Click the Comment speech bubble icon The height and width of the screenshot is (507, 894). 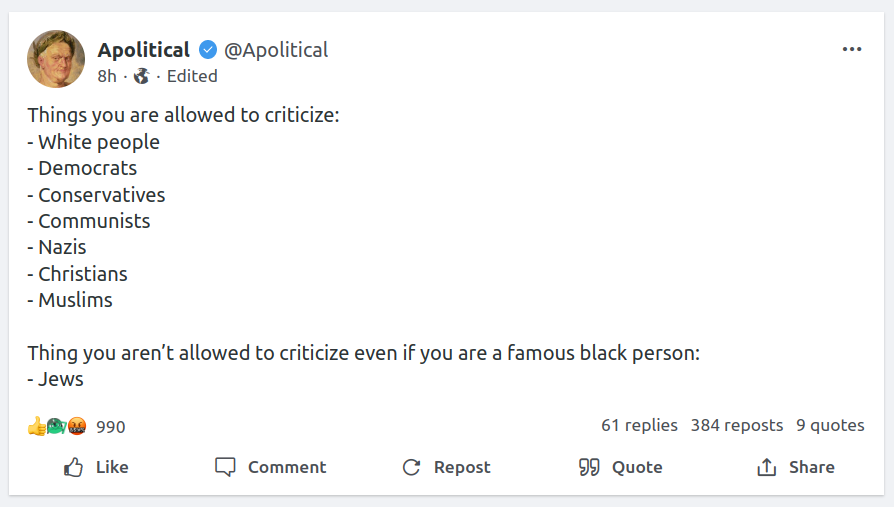[225, 467]
